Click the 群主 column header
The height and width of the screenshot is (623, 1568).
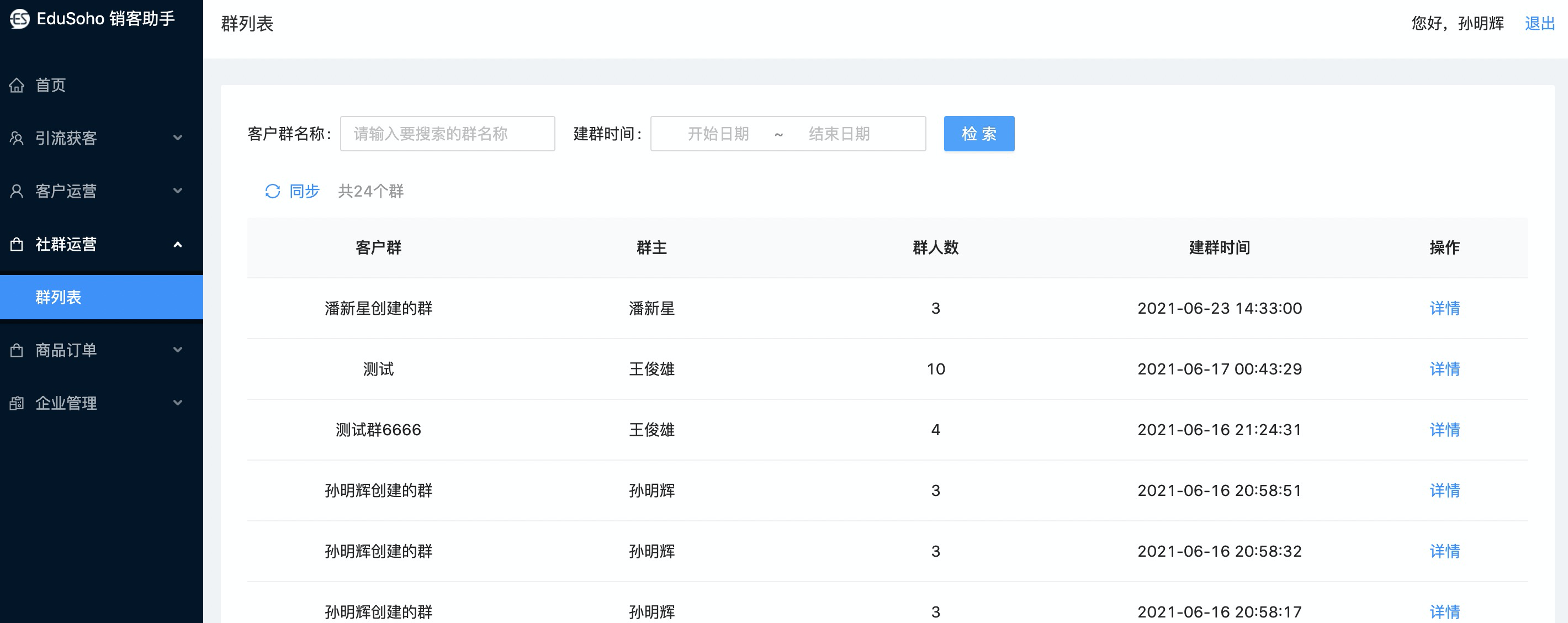(x=651, y=248)
